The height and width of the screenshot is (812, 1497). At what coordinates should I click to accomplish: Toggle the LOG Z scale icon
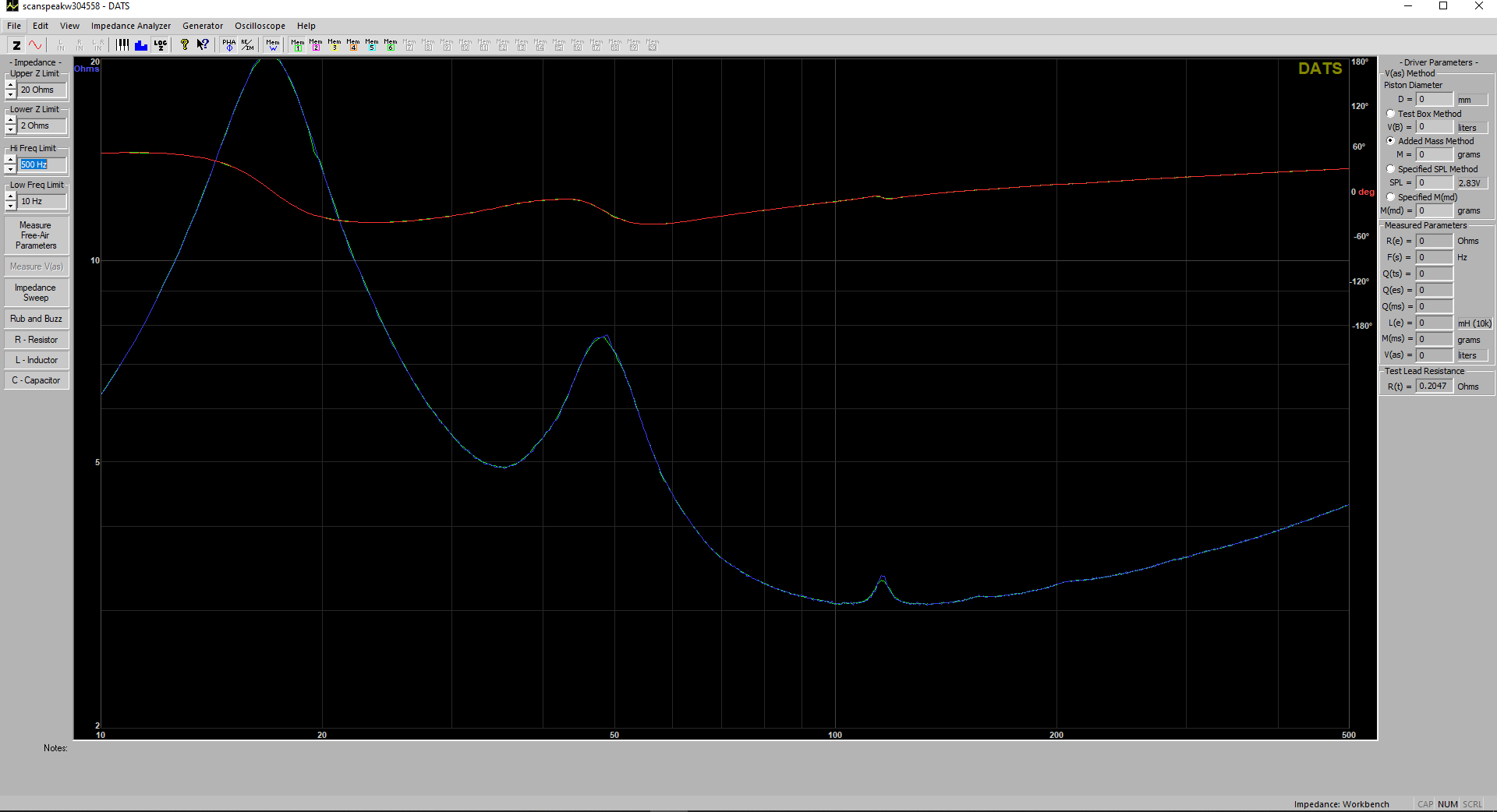(x=160, y=45)
